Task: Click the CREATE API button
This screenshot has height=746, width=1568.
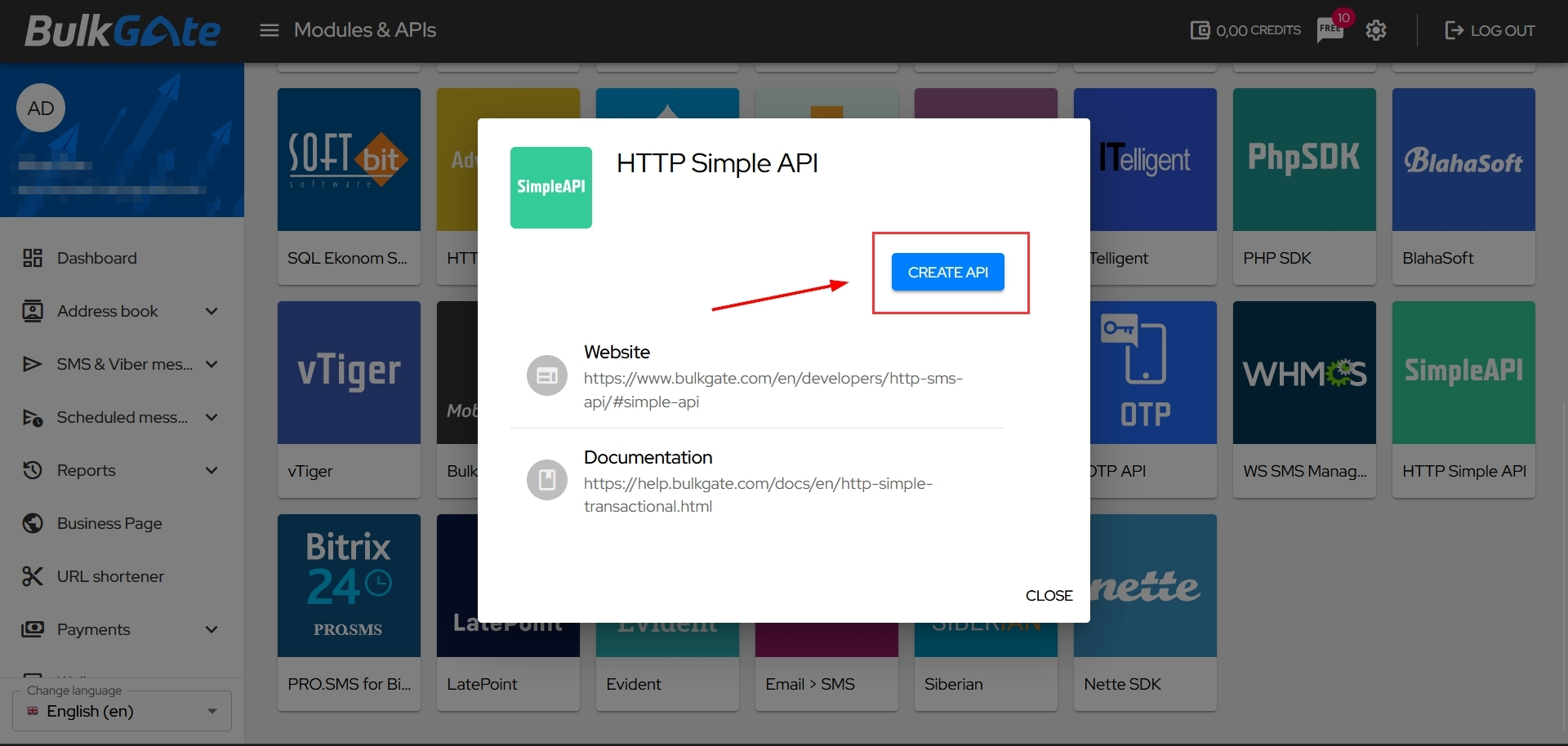Action: [x=948, y=272]
